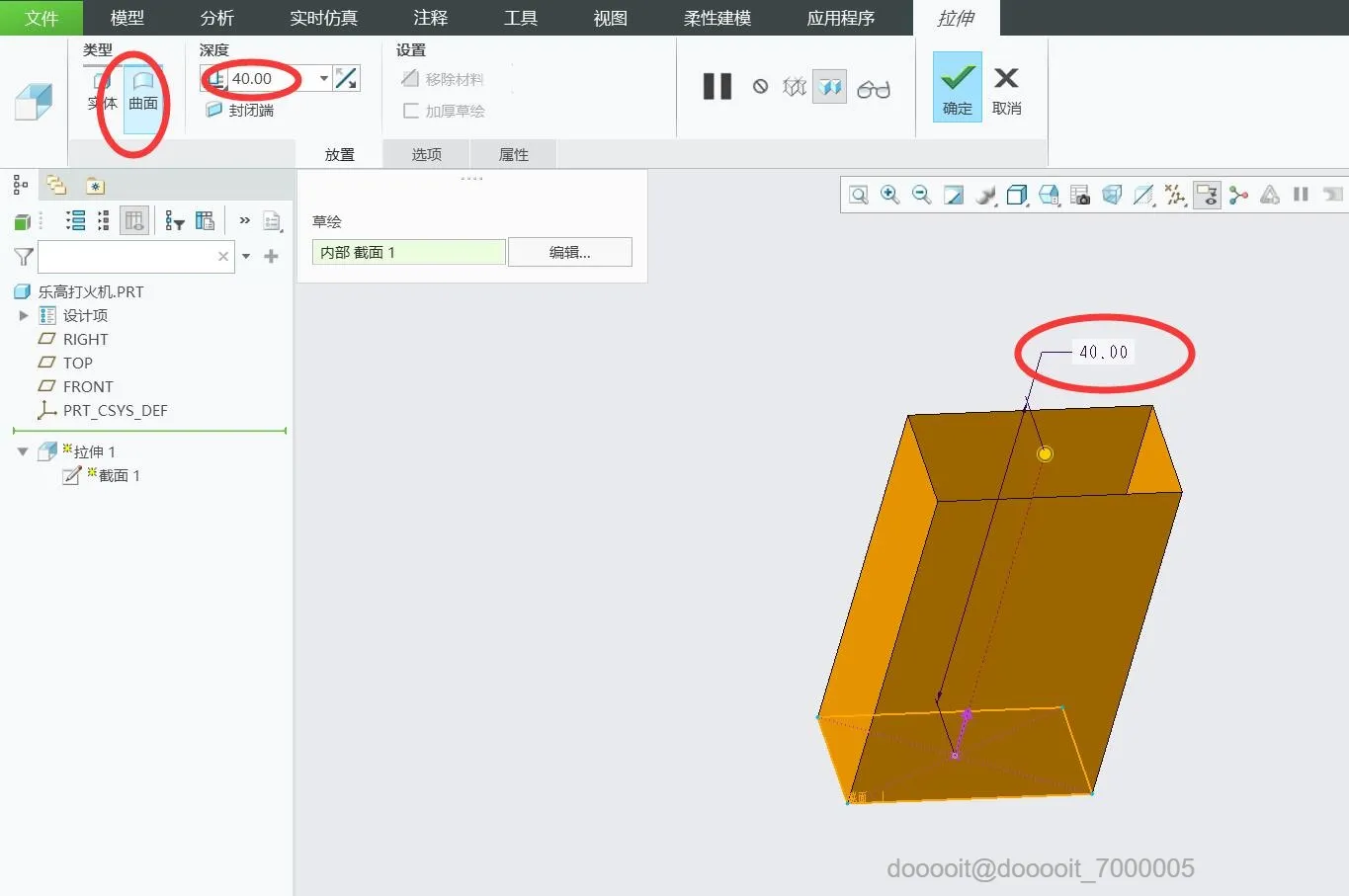1349x896 pixels.
Task: Open the 视图 ribbon tab
Action: click(611, 18)
